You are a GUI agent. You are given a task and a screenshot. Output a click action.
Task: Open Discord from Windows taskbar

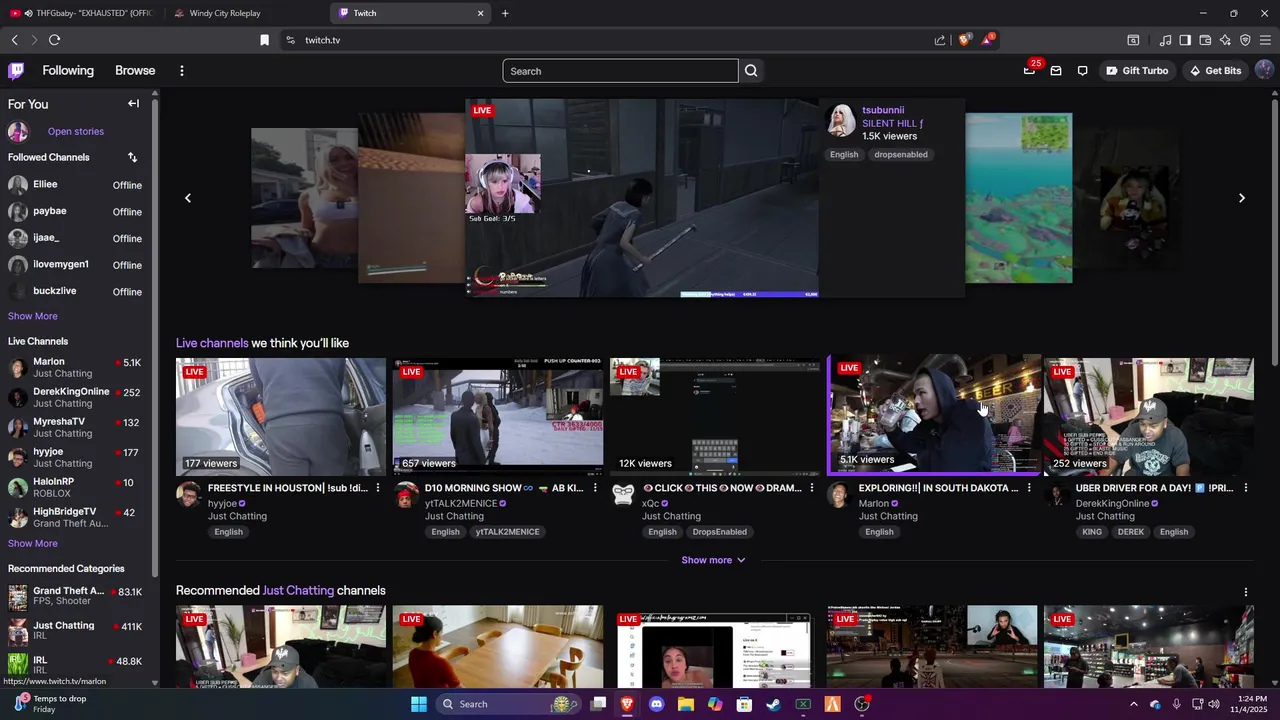[656, 704]
